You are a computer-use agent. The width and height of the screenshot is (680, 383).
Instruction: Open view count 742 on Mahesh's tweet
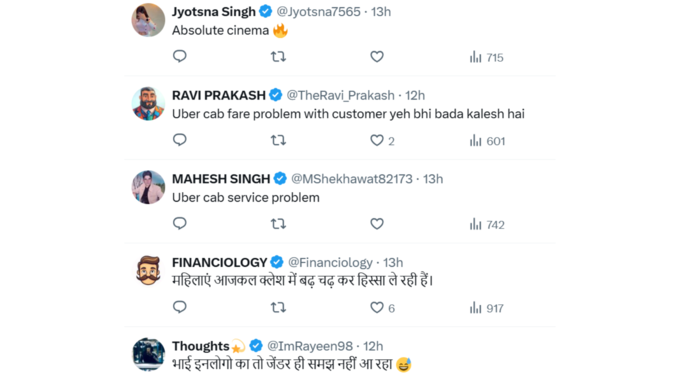tap(487, 225)
